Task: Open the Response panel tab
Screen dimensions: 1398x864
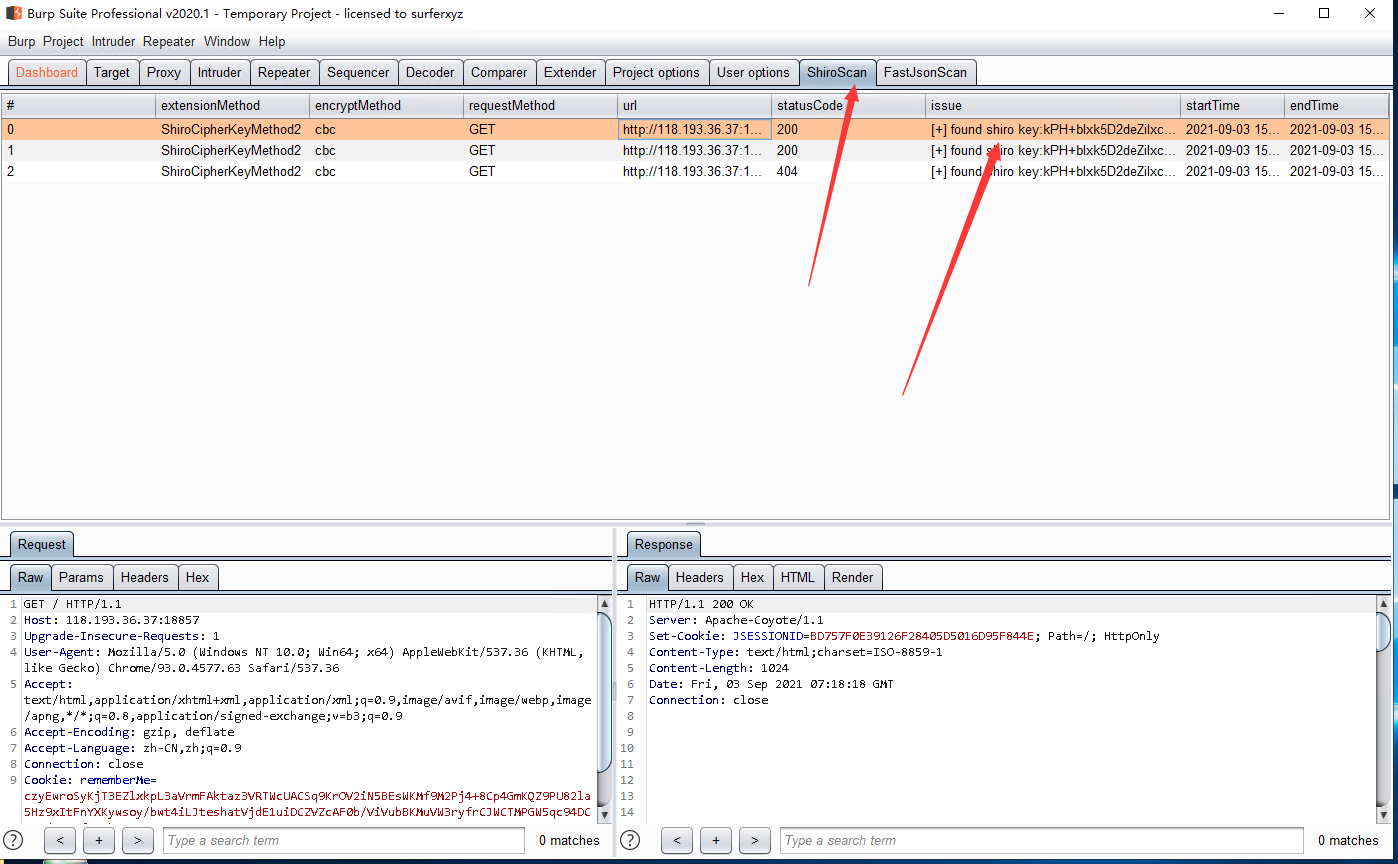Action: tap(664, 544)
